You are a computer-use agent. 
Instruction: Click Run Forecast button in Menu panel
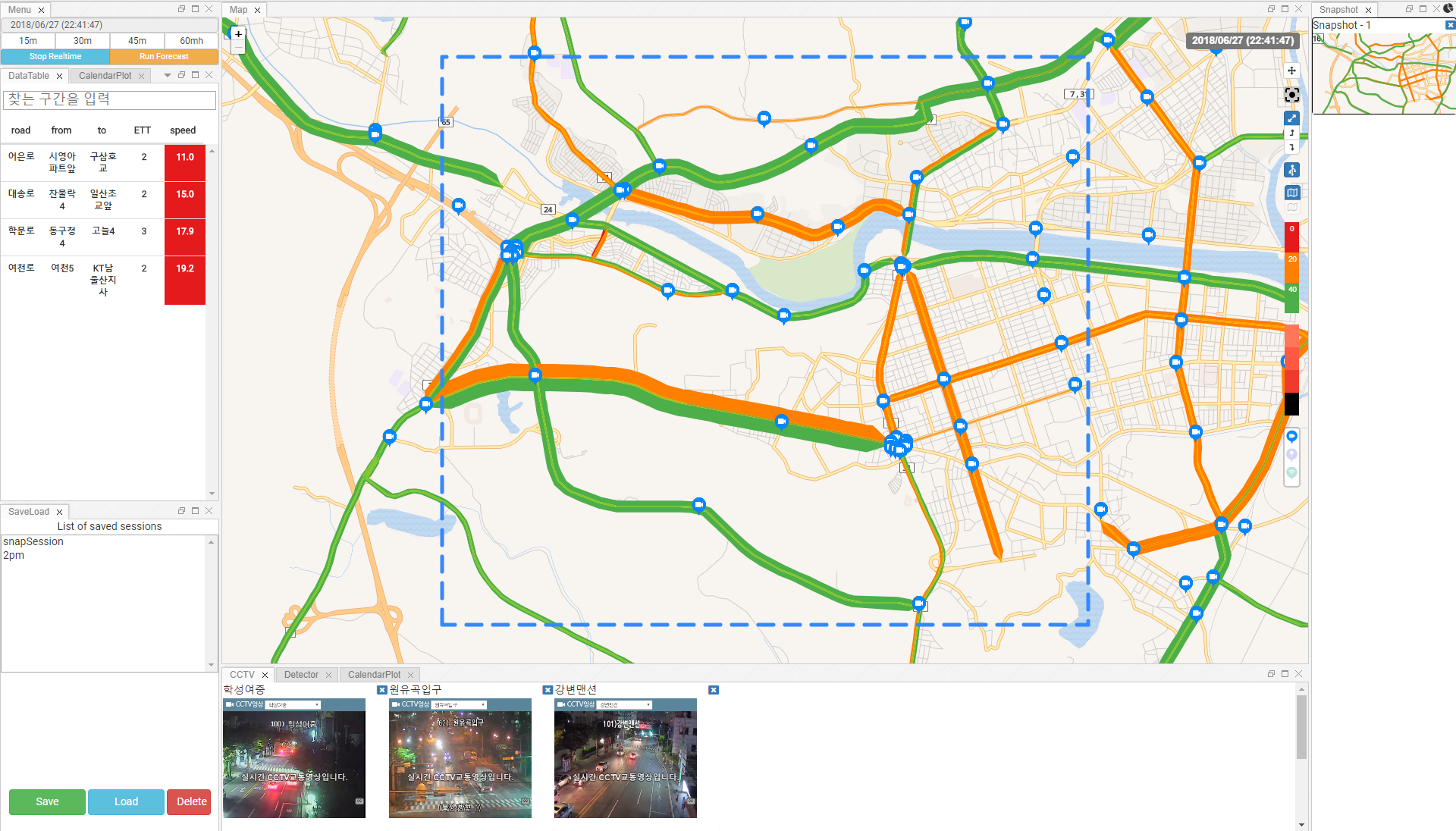pos(162,56)
